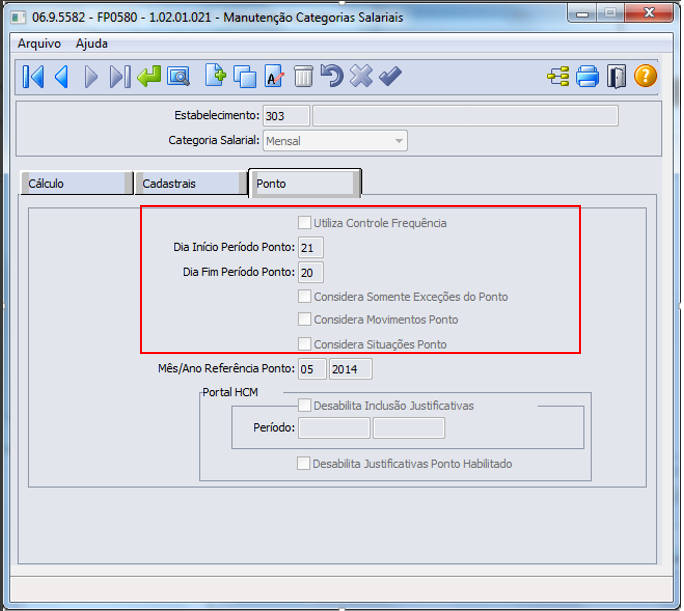This screenshot has height=611, width=684.
Task: Select the Ponto tab
Action: 304,183
